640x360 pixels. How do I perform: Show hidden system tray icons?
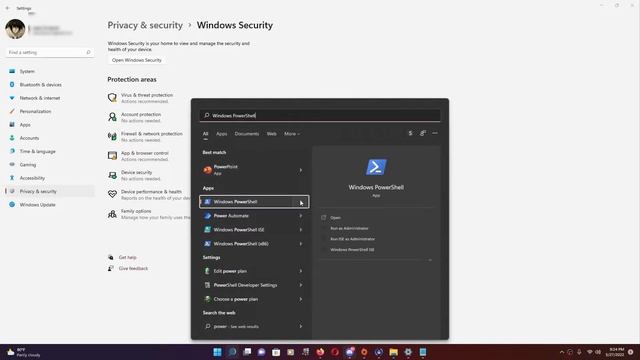point(562,352)
